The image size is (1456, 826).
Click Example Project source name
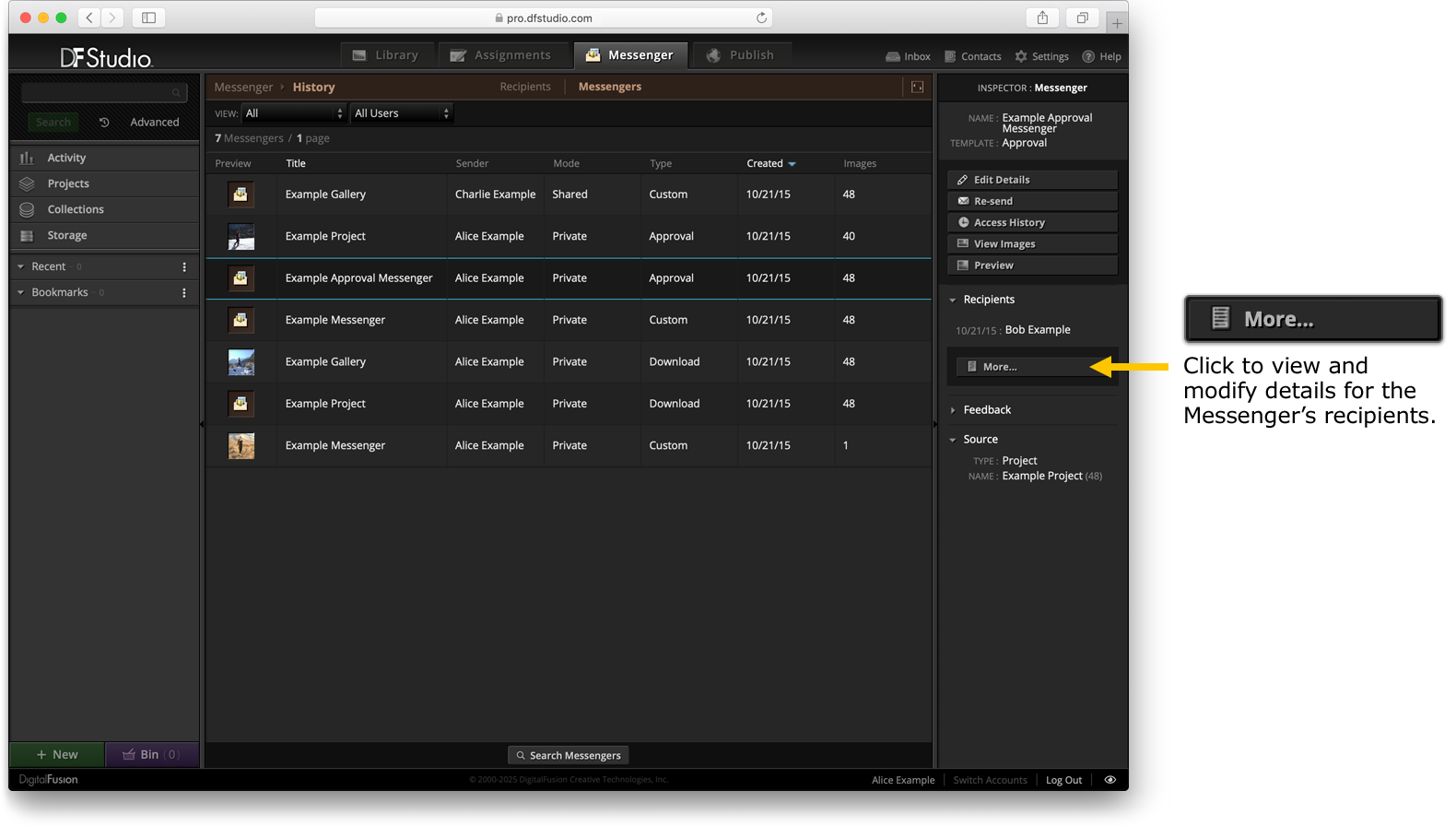pyautogui.click(x=1042, y=476)
